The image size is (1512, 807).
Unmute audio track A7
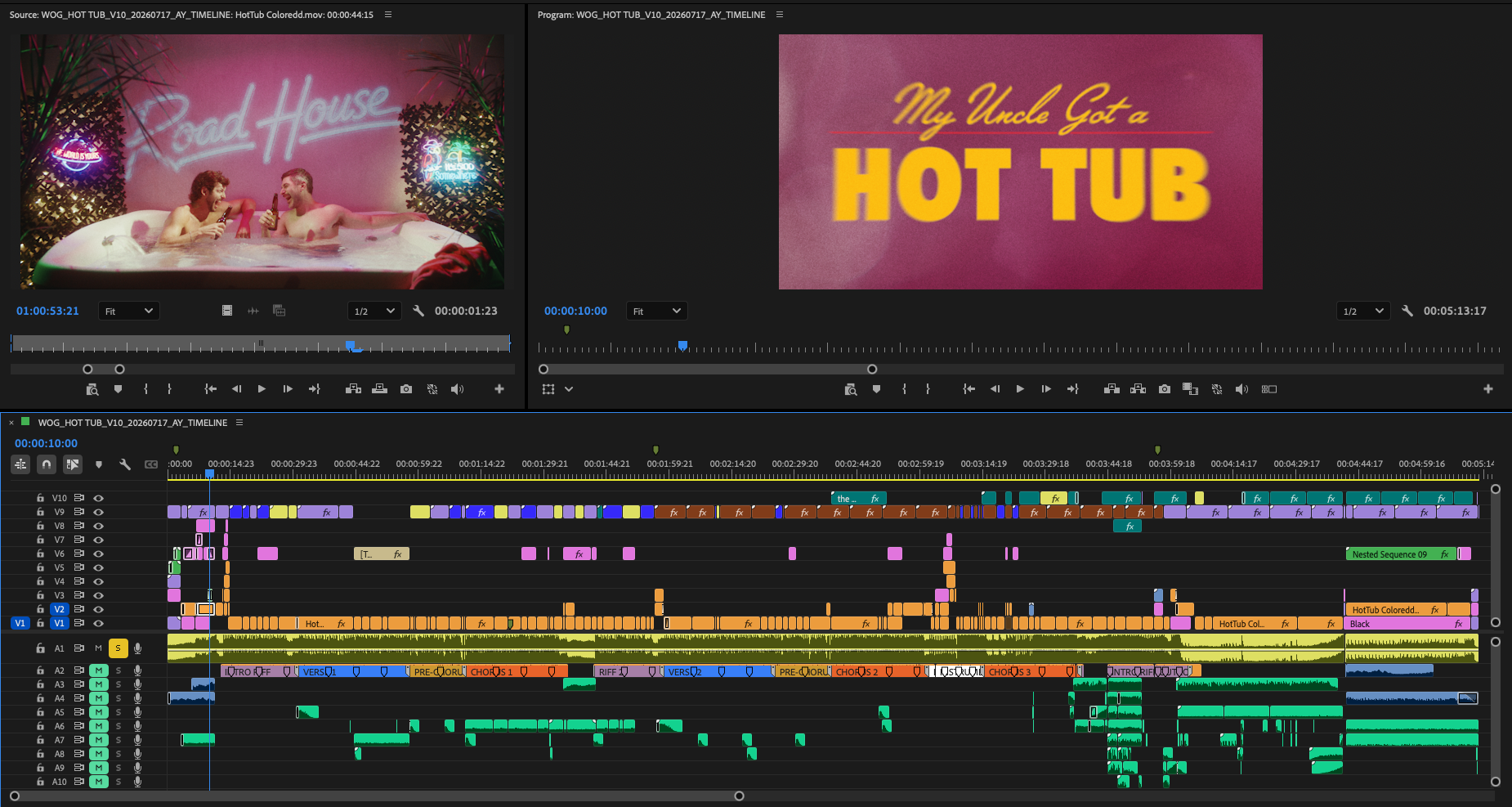(x=99, y=740)
